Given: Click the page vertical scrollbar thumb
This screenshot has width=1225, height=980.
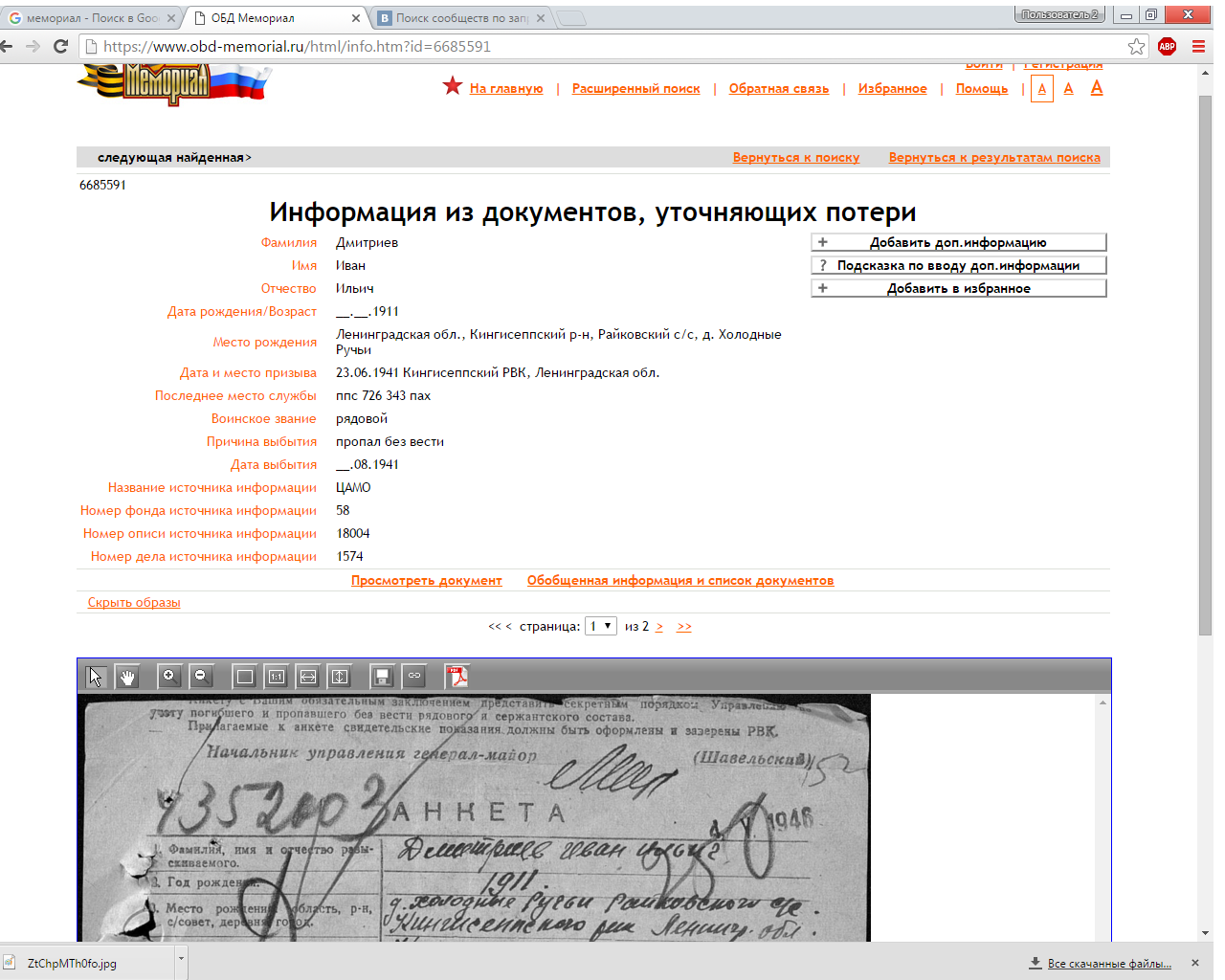Looking at the screenshot, I should coord(1206,365).
